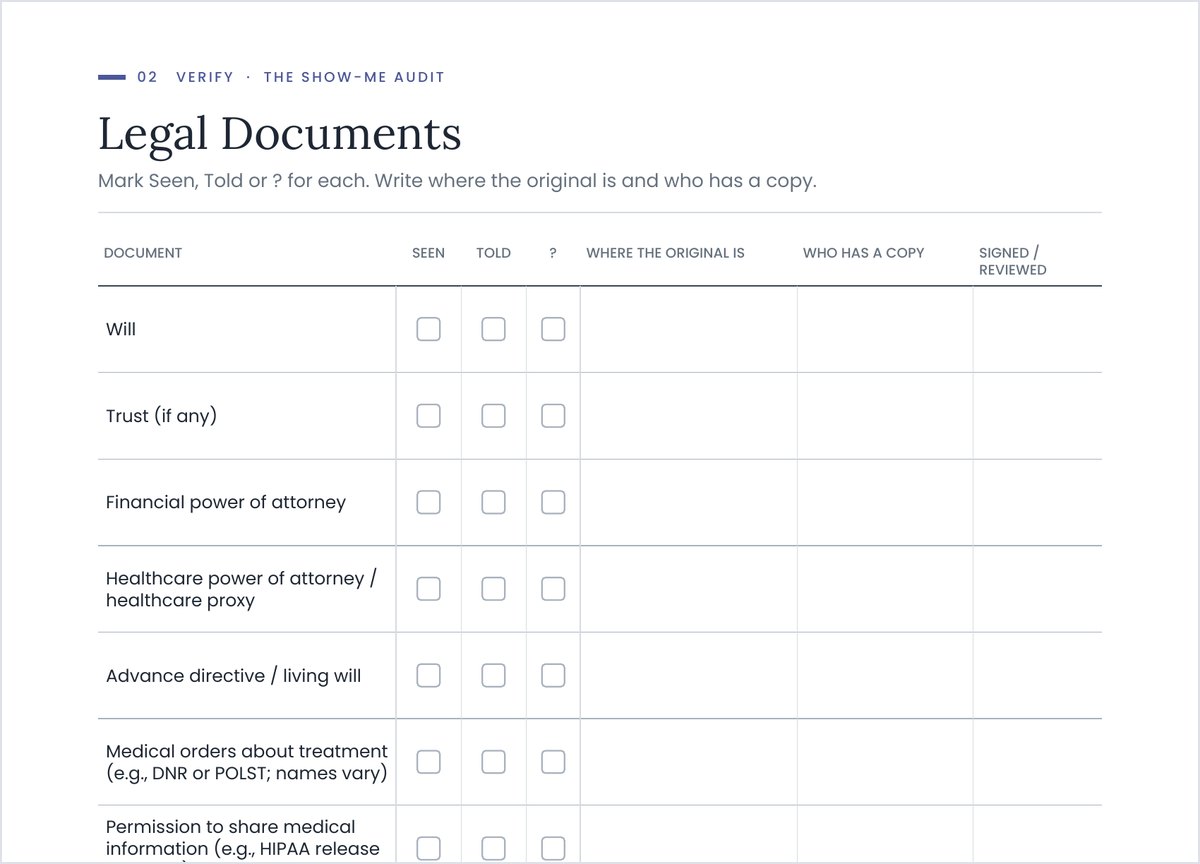Mark ? for Trust (if any)
Screen dimensions: 1200x864
tap(553, 416)
